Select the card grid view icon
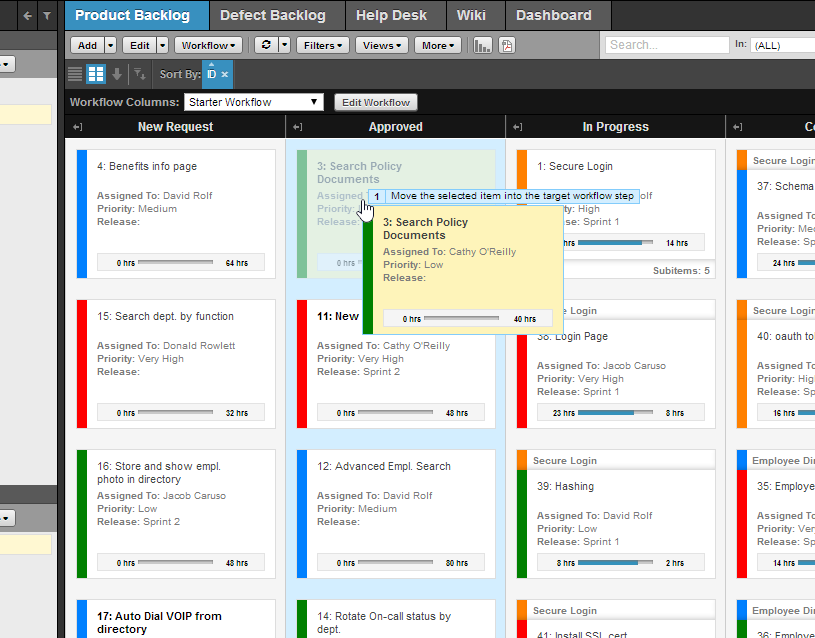Viewport: 815px width, 638px height. point(96,74)
